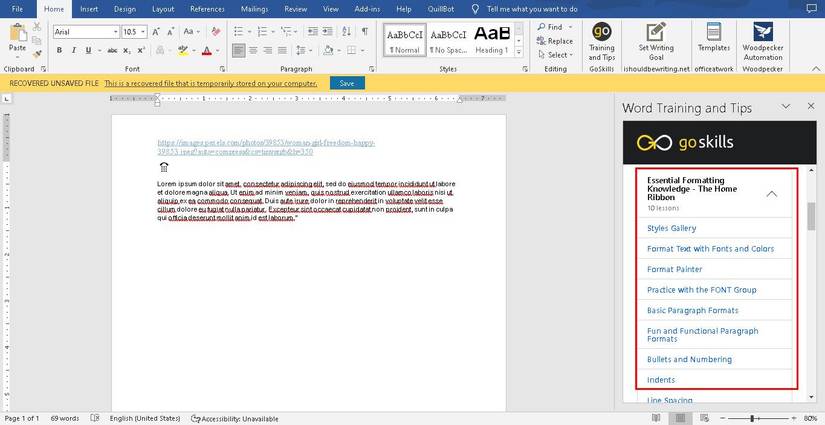Apply the Heading 1 style
Viewport: 825px width, 425px height.
tap(492, 40)
